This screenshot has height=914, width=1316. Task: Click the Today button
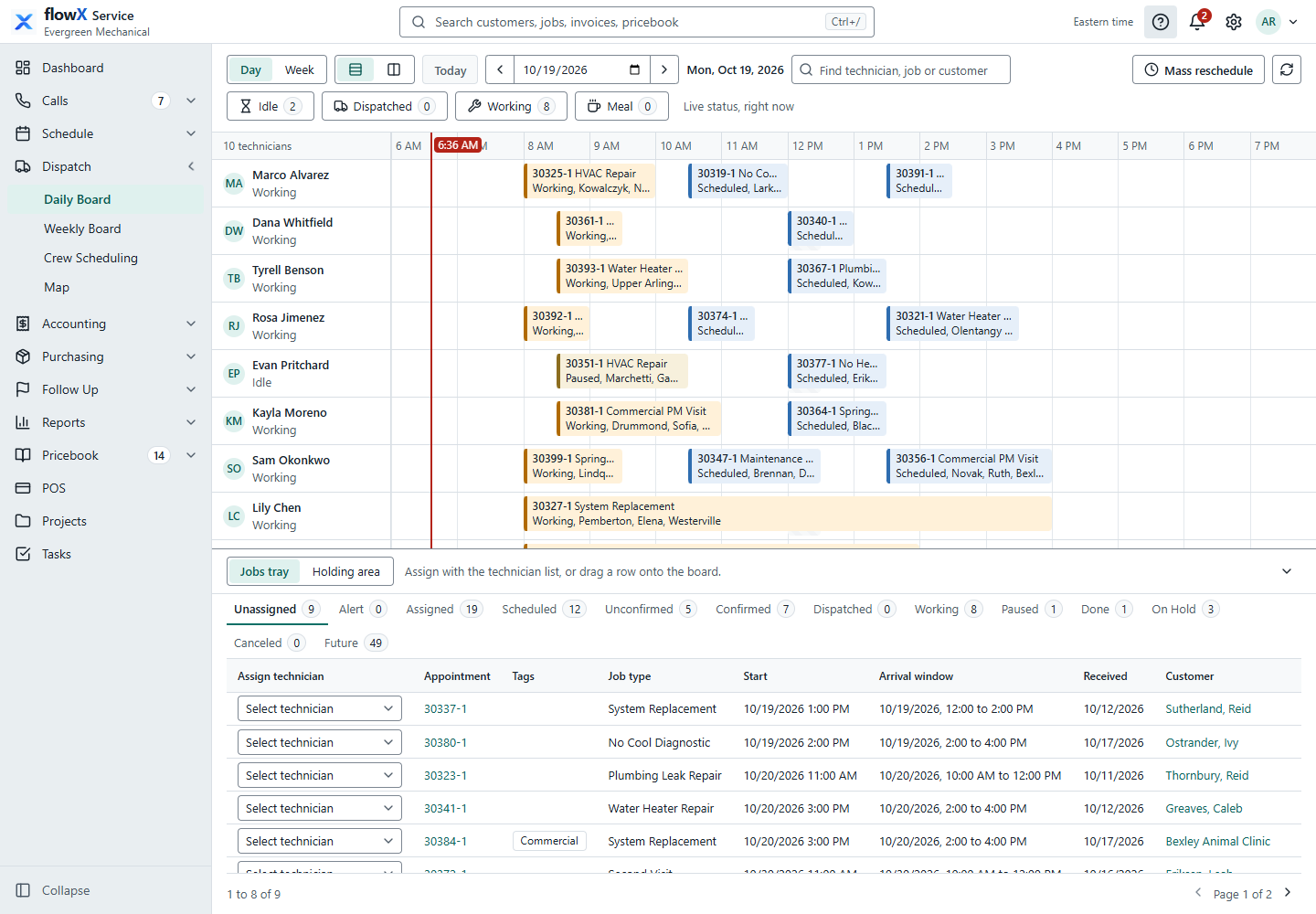(x=451, y=69)
